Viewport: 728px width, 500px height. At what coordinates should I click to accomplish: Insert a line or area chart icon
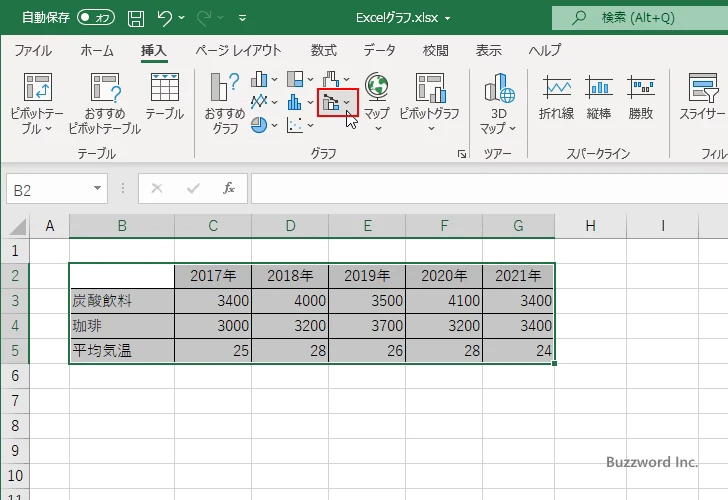(x=259, y=102)
